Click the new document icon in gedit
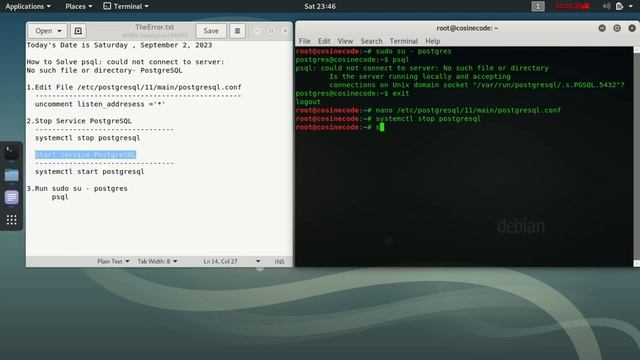 point(78,31)
